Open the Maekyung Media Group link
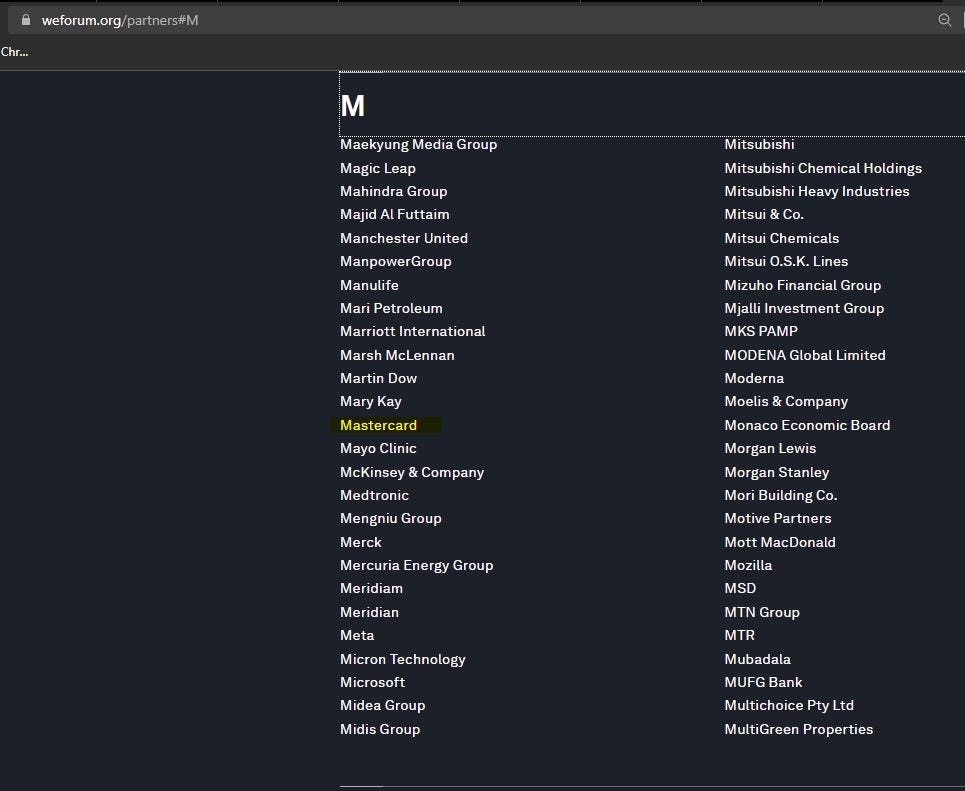Viewport: 965px width, 791px height. (418, 144)
